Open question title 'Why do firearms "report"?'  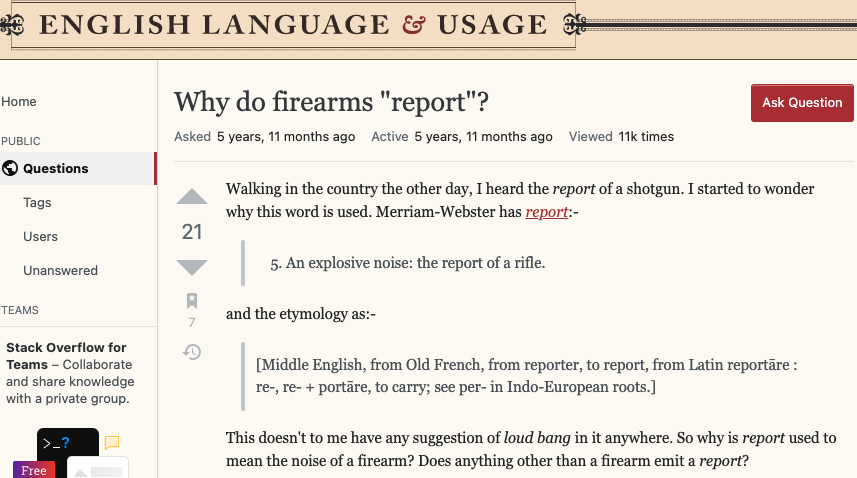click(331, 102)
